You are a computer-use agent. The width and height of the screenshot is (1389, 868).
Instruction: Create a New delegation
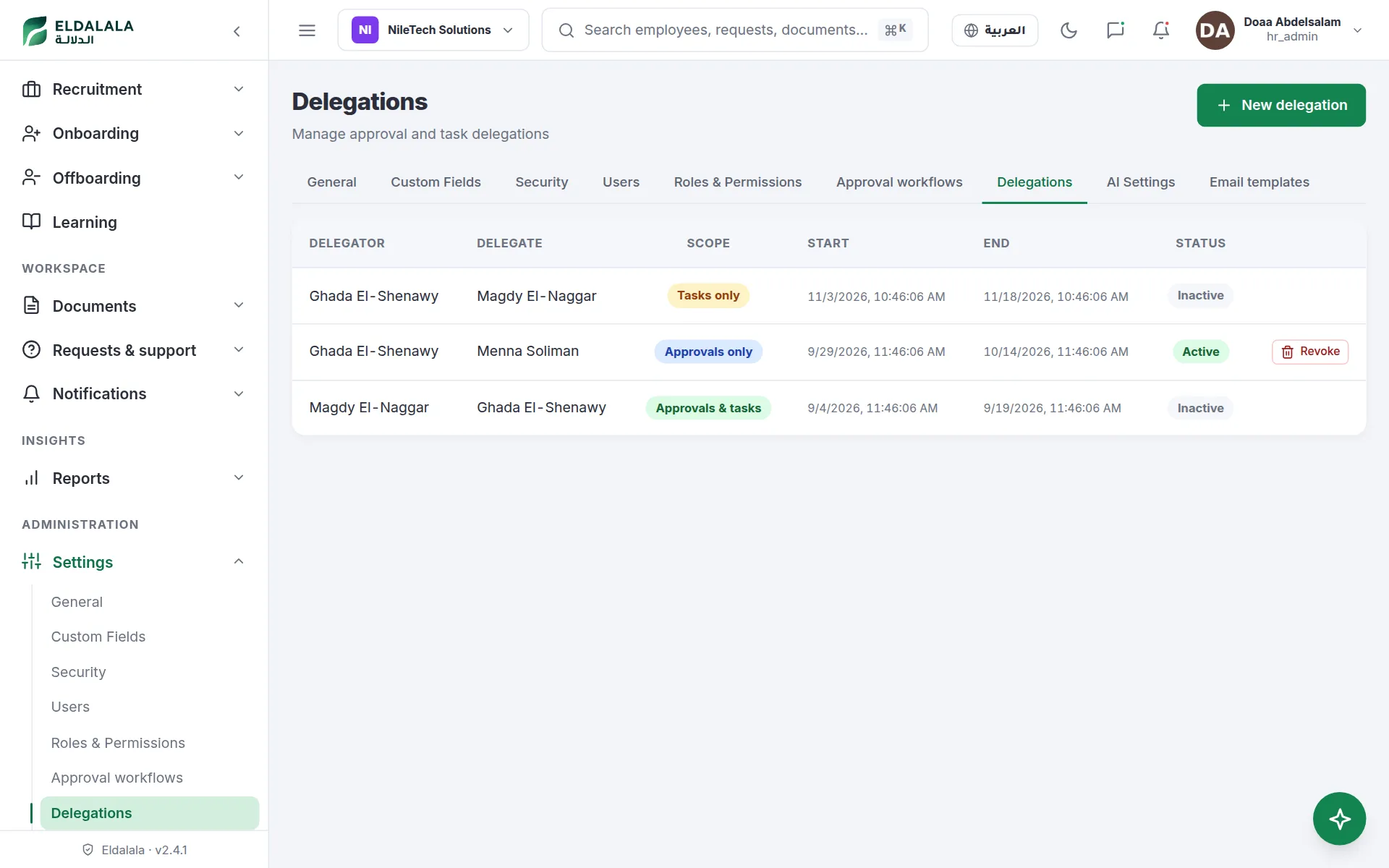click(x=1281, y=106)
